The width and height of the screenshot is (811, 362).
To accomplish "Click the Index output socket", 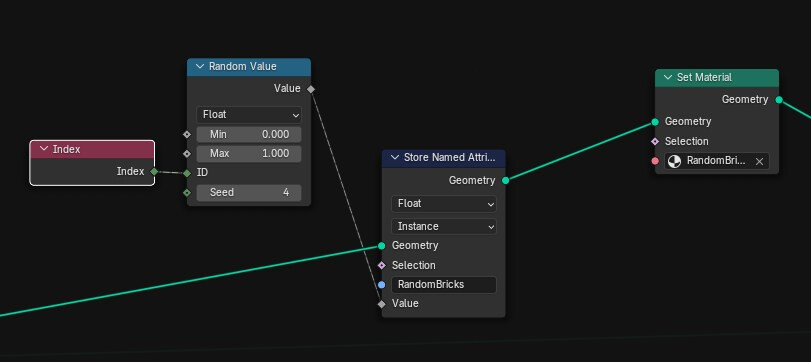I will (x=154, y=172).
